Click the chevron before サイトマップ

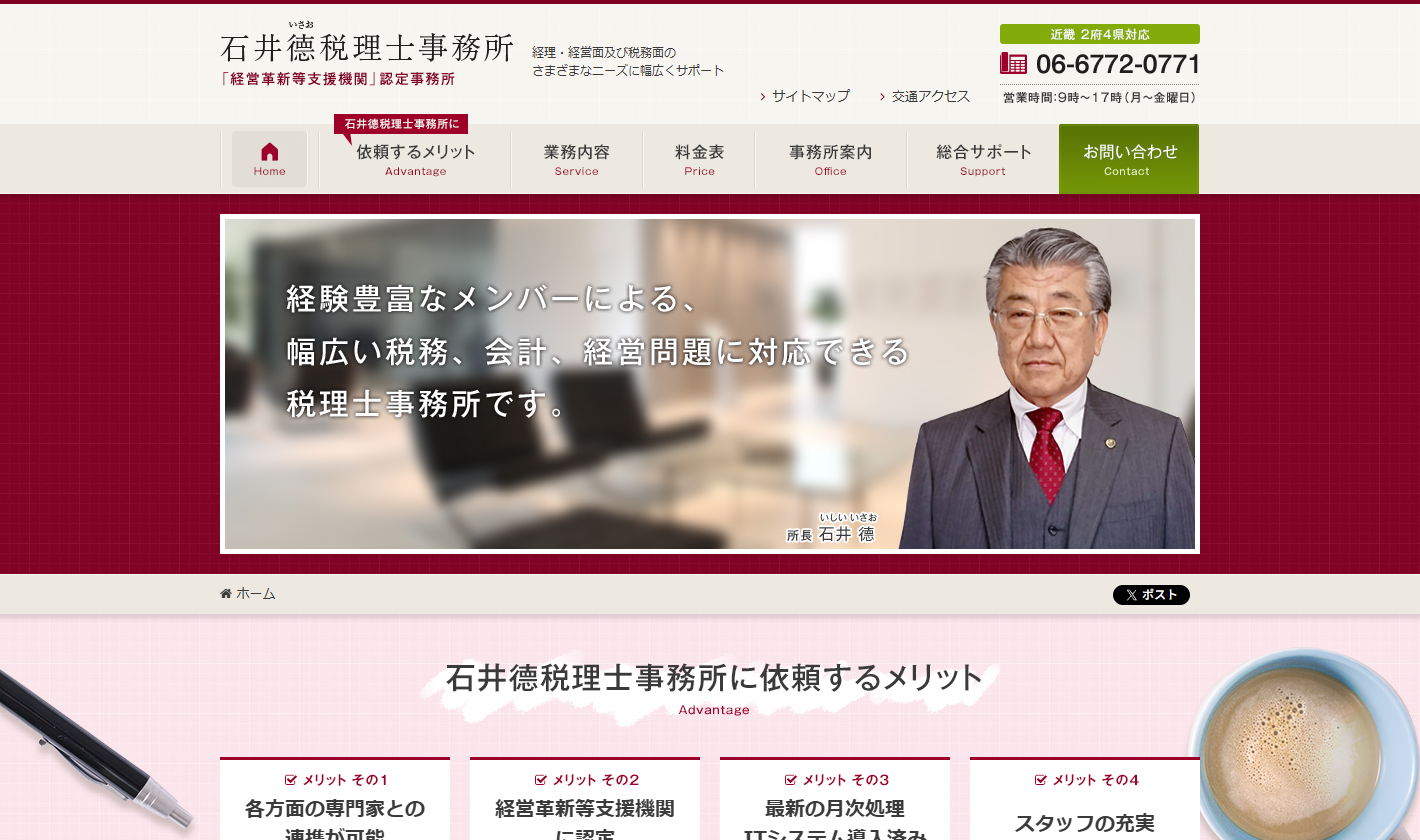(x=761, y=96)
